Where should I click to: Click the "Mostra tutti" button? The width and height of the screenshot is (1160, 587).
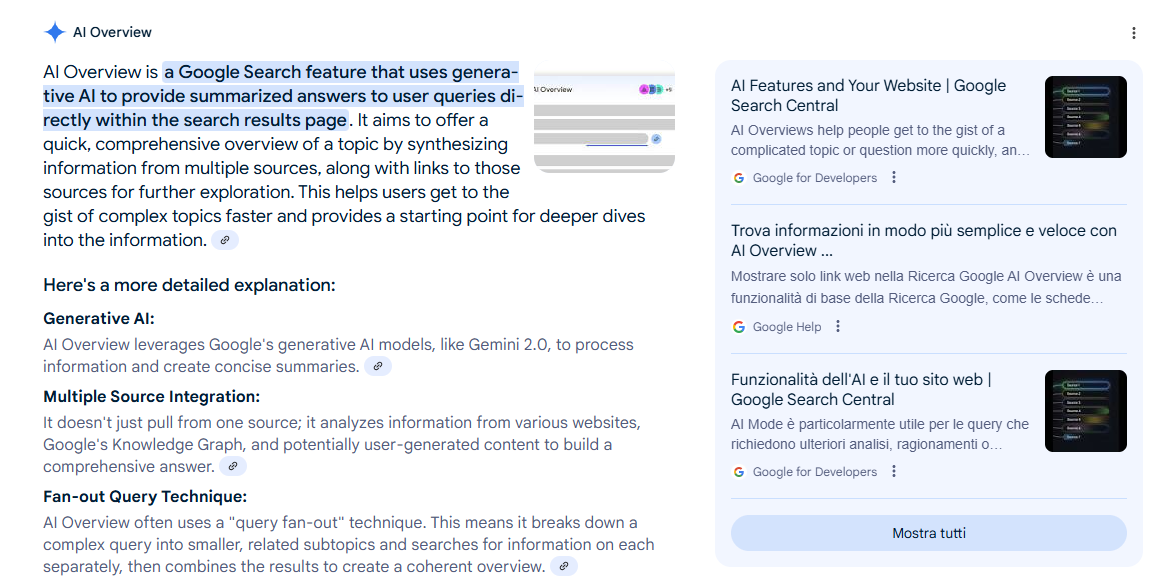928,533
